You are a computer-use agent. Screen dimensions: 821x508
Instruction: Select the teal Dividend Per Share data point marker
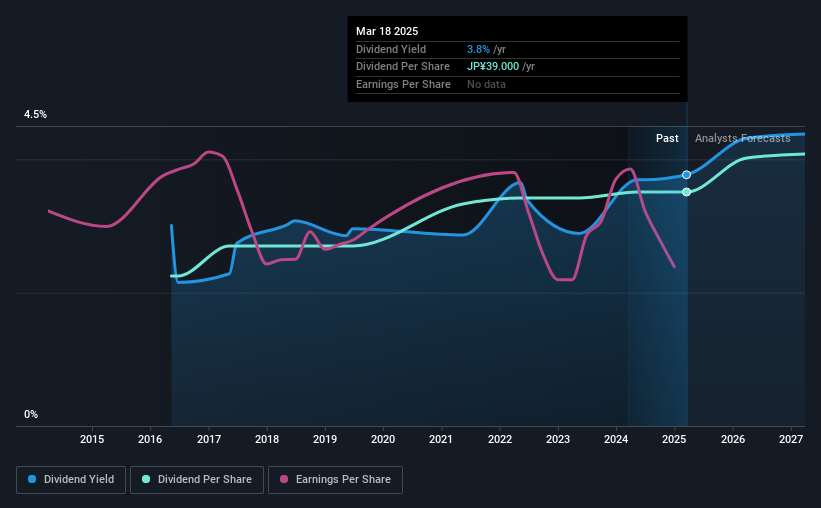click(x=686, y=192)
